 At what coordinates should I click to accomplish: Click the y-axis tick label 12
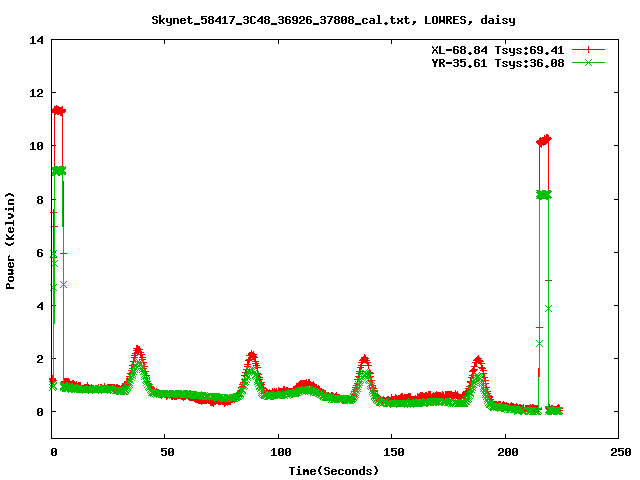pos(37,93)
